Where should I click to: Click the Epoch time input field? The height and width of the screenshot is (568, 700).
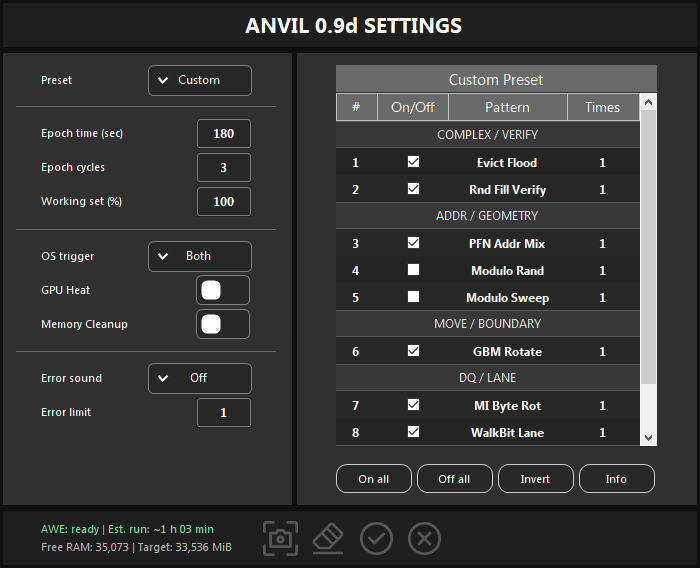(224, 134)
